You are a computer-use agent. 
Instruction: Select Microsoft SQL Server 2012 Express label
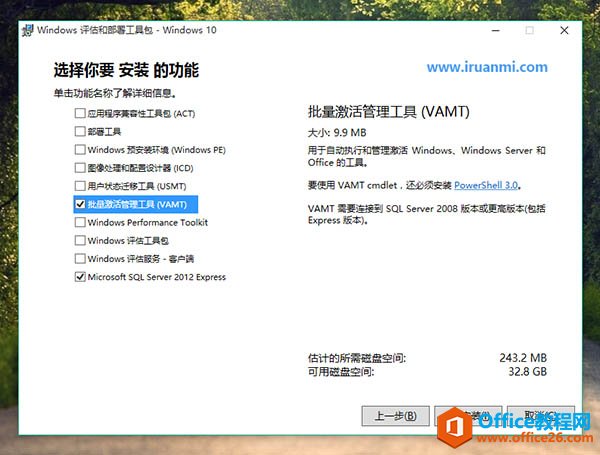click(x=157, y=277)
